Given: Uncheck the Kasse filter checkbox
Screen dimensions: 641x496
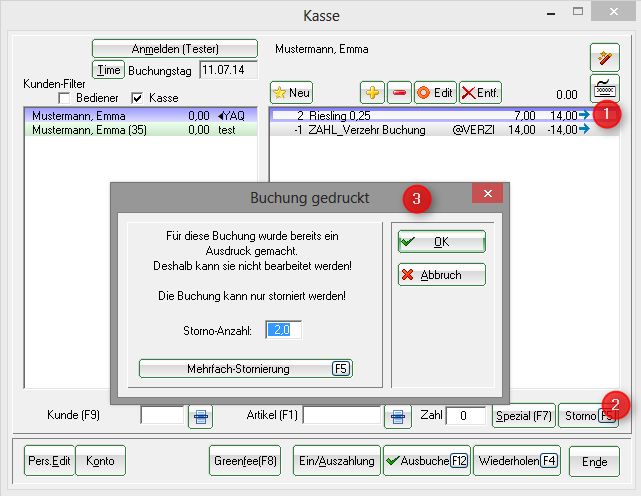Looking at the screenshot, I should 137,98.
